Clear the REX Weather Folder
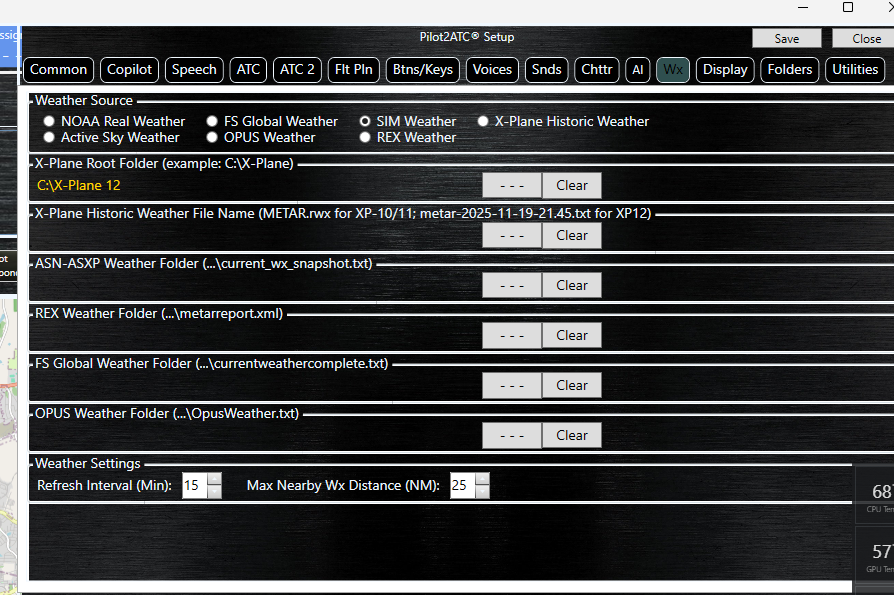The height and width of the screenshot is (595, 894). coord(571,336)
